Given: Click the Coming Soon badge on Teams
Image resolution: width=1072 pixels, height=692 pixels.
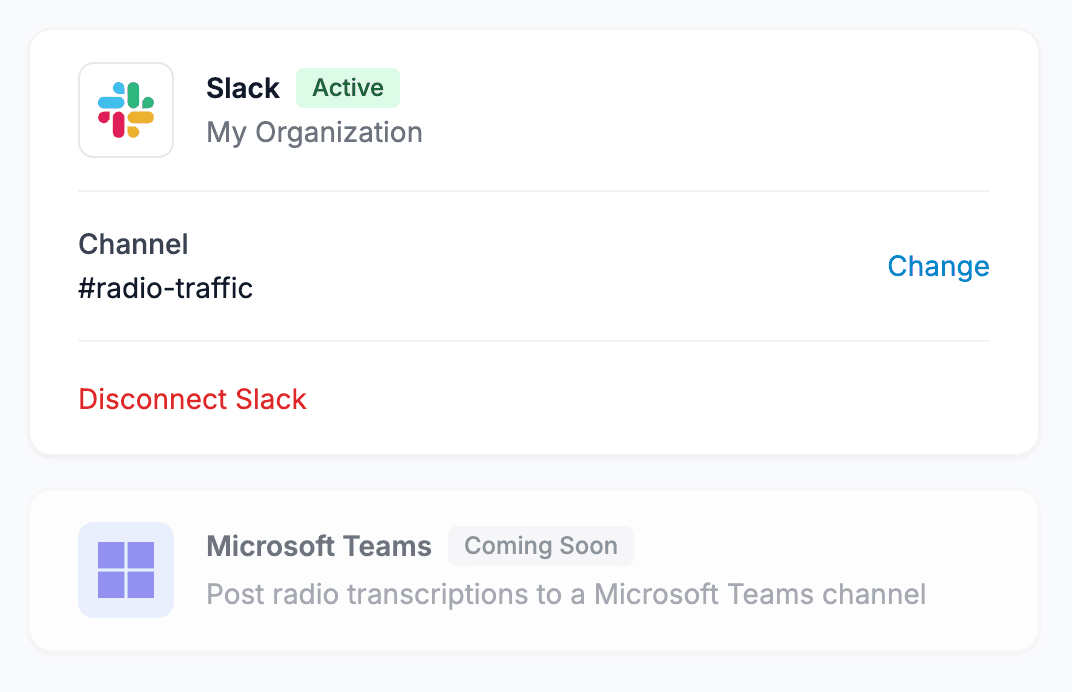Looking at the screenshot, I should 541,546.
